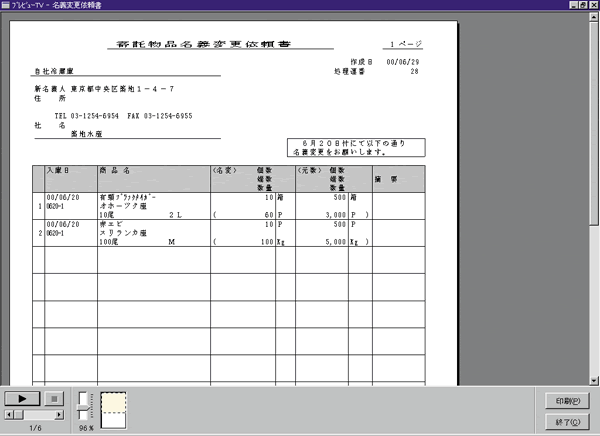Click the stop playback button
The image size is (600, 436).
coord(54,398)
